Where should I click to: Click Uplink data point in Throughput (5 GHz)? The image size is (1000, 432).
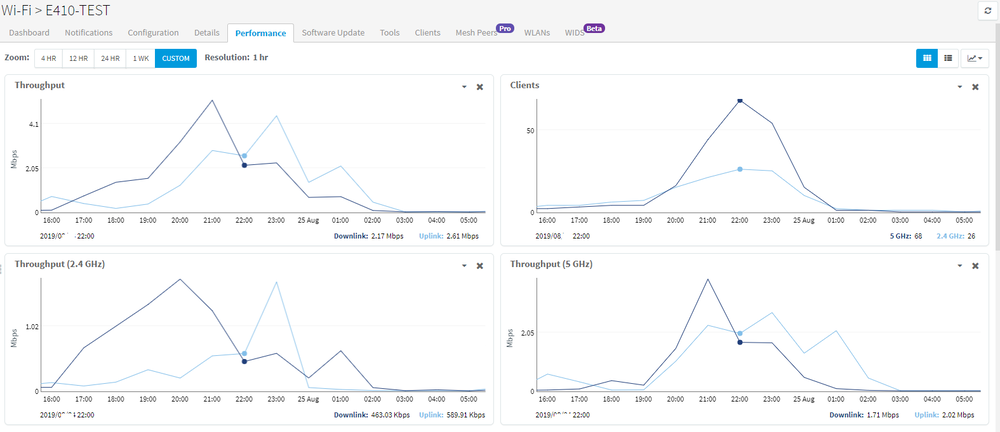point(740,334)
